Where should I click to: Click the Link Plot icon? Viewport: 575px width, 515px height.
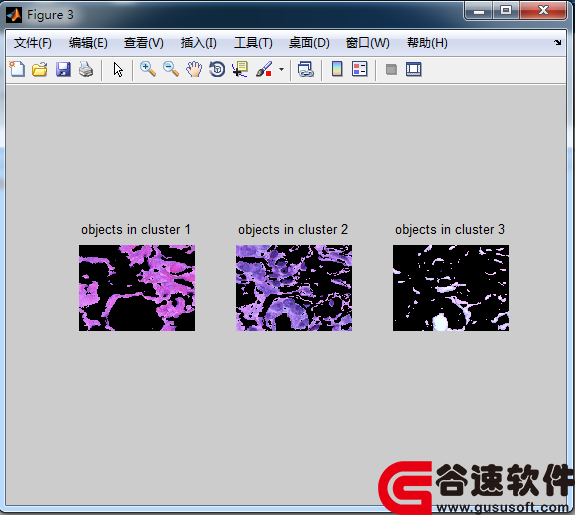[x=305, y=69]
